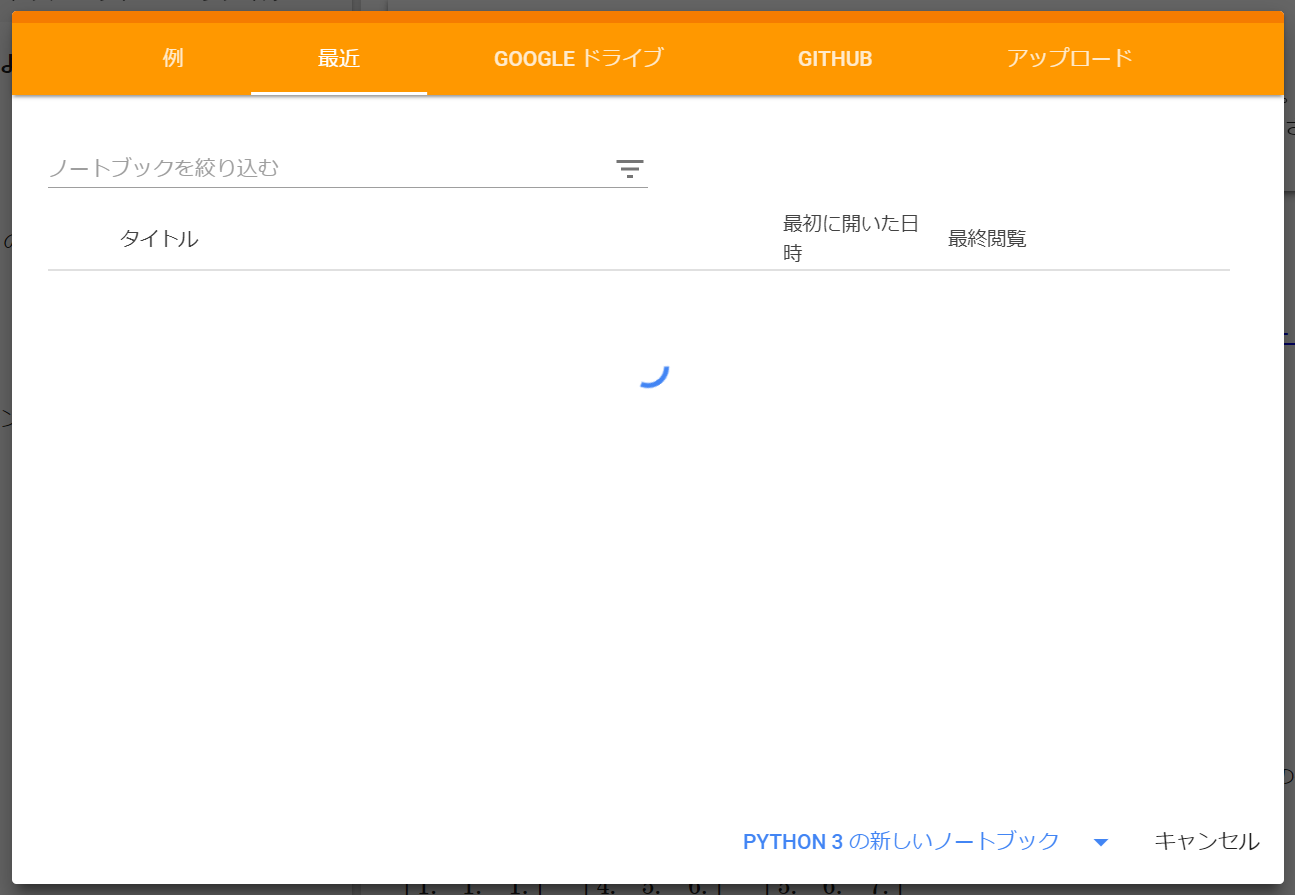This screenshot has width=1295, height=895.
Task: Sort by the 最終閲覧 column header
Action: coord(987,239)
